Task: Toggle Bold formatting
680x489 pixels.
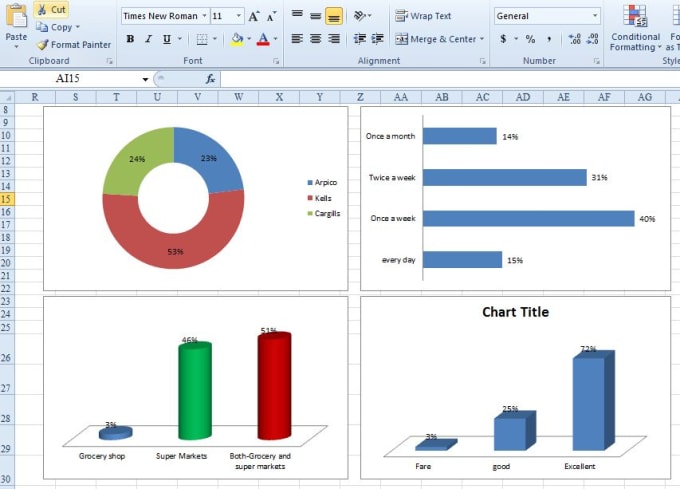Action: (130, 39)
